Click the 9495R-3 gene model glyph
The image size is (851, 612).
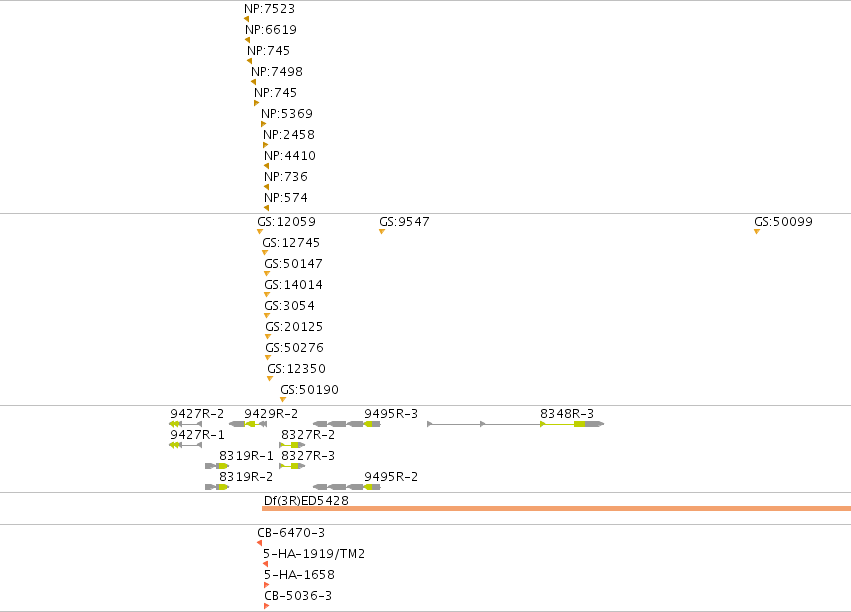pyautogui.click(x=347, y=424)
